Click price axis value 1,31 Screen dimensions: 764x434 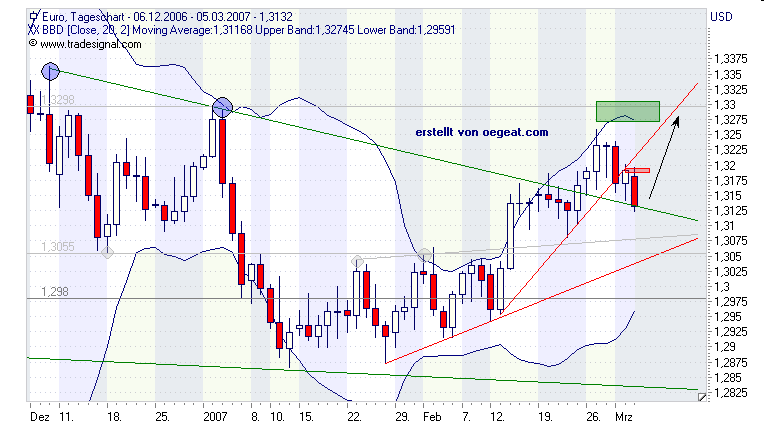click(x=725, y=226)
